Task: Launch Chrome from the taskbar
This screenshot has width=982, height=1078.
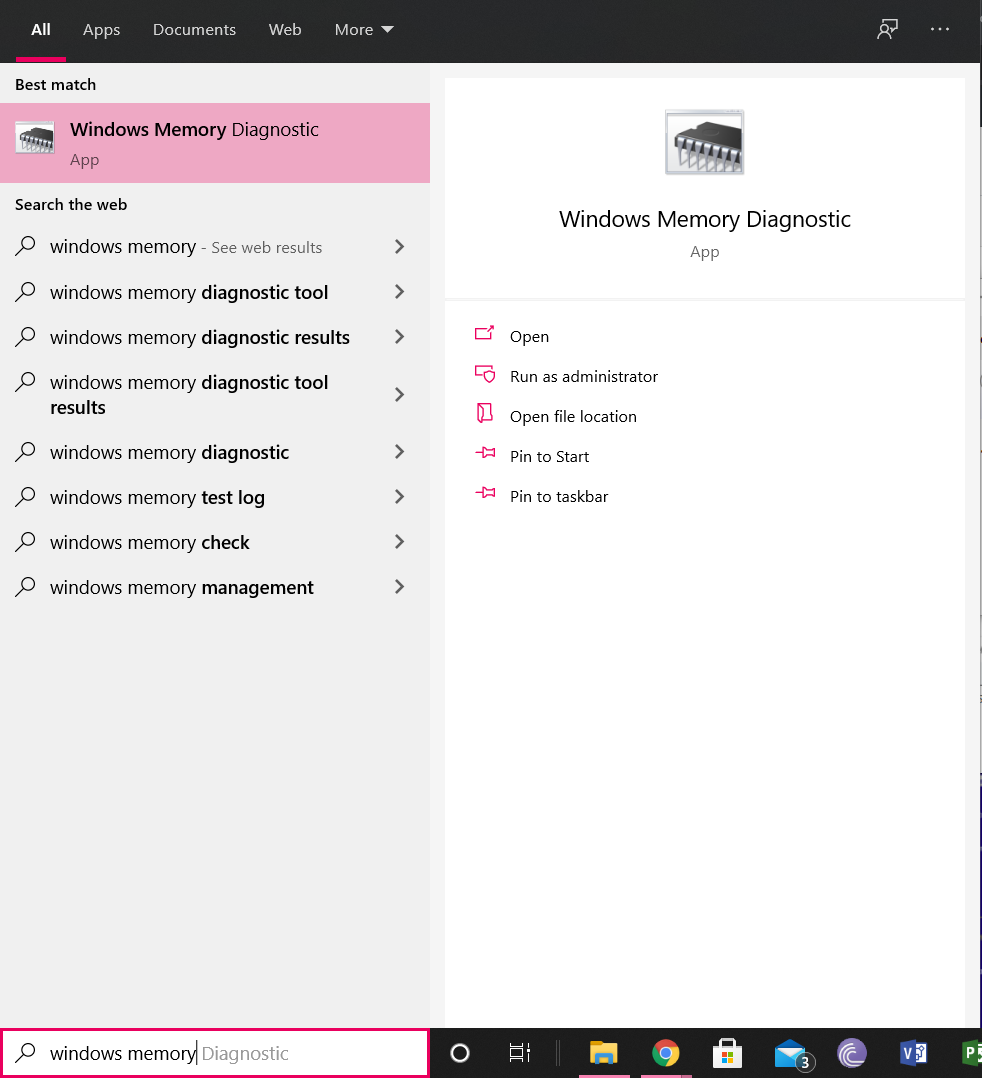Action: [666, 1053]
